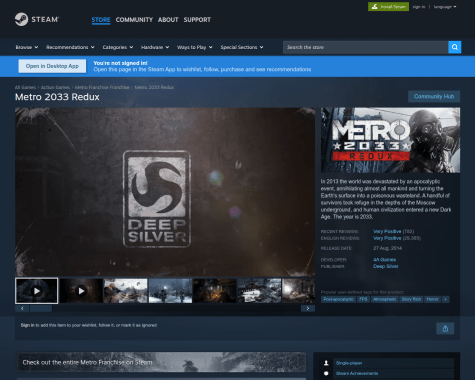Click the Atmospheric tag

[x=384, y=299]
